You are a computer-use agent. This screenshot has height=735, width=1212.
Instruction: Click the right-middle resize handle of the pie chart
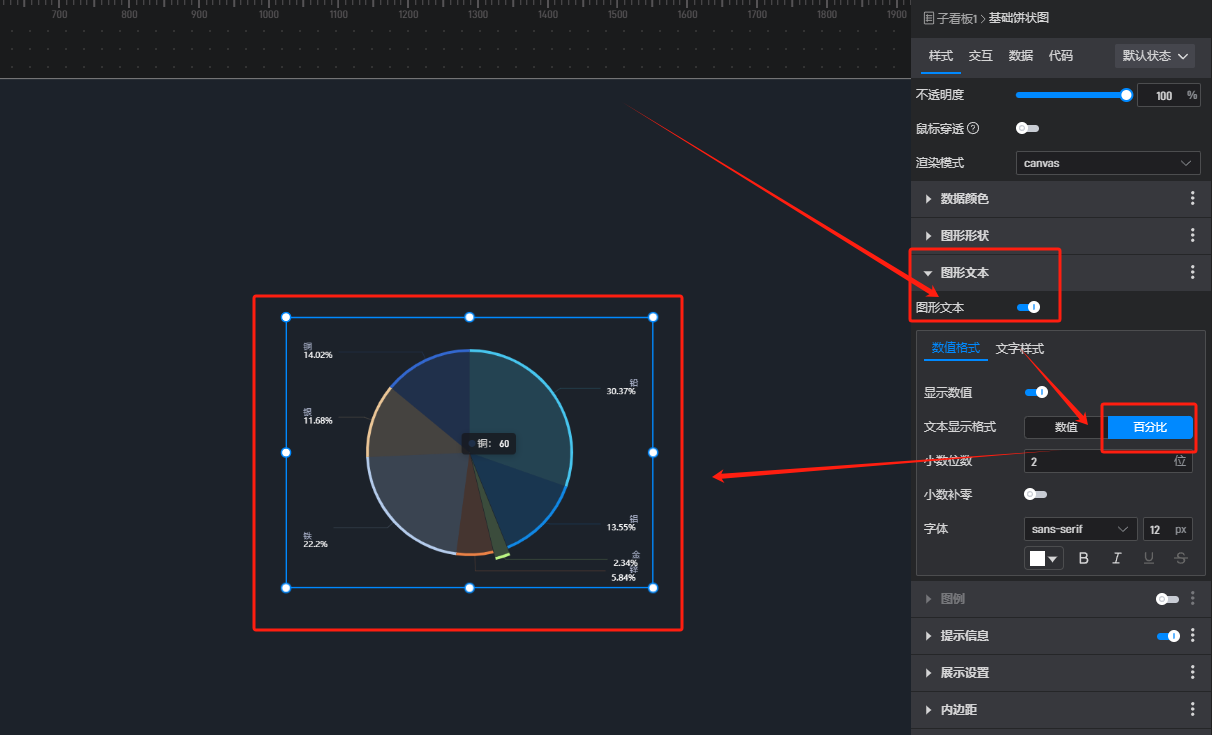pyautogui.click(x=653, y=452)
